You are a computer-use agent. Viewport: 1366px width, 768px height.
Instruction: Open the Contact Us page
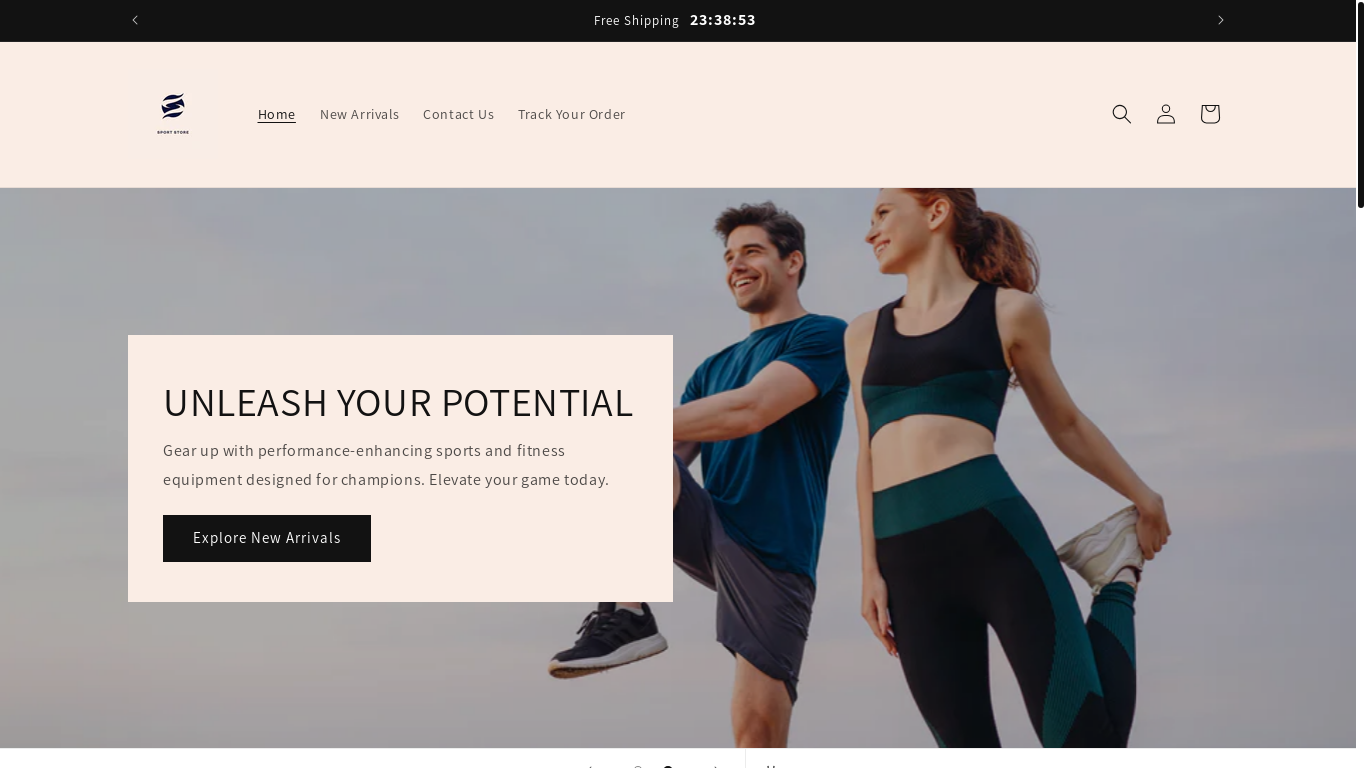click(x=458, y=114)
